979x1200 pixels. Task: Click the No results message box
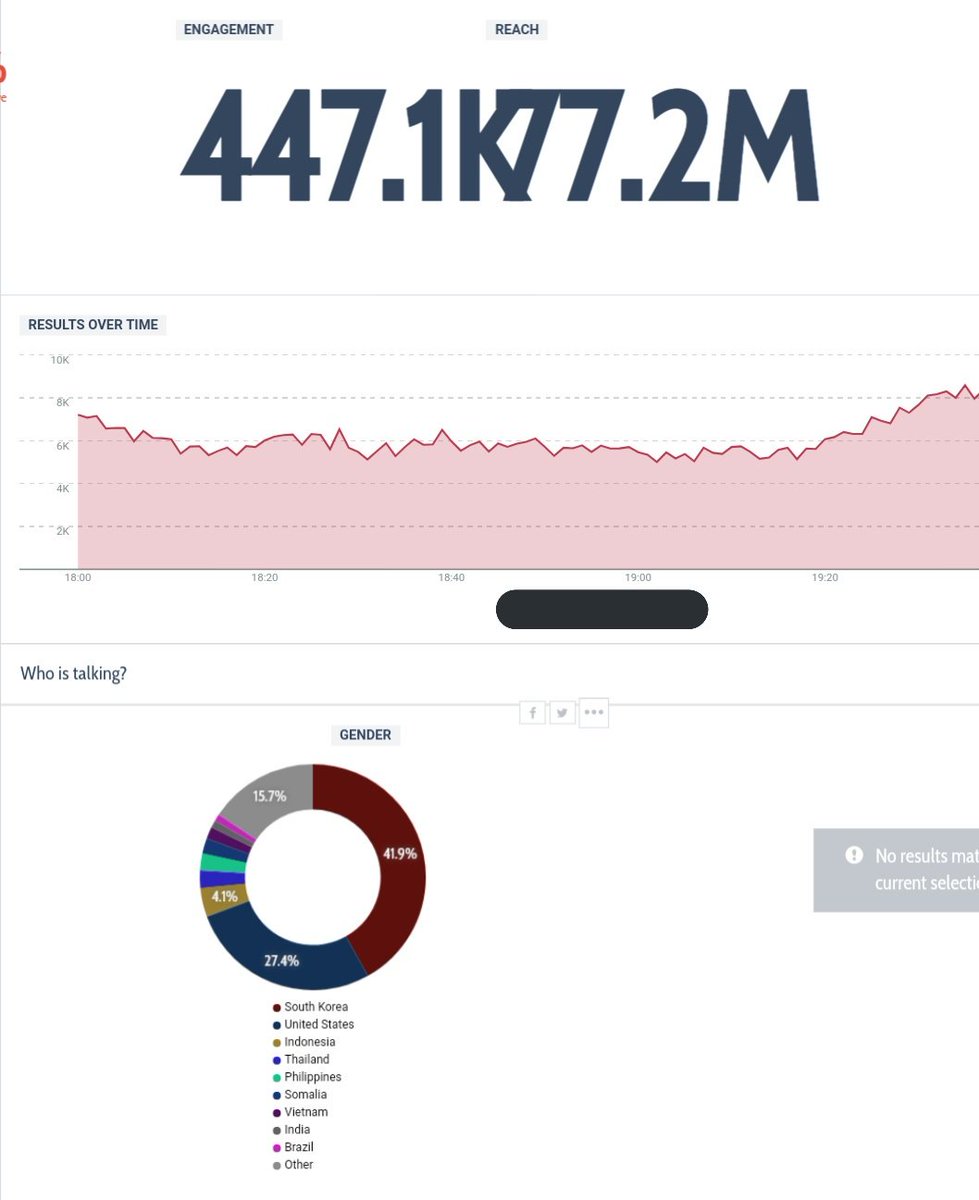(896, 870)
